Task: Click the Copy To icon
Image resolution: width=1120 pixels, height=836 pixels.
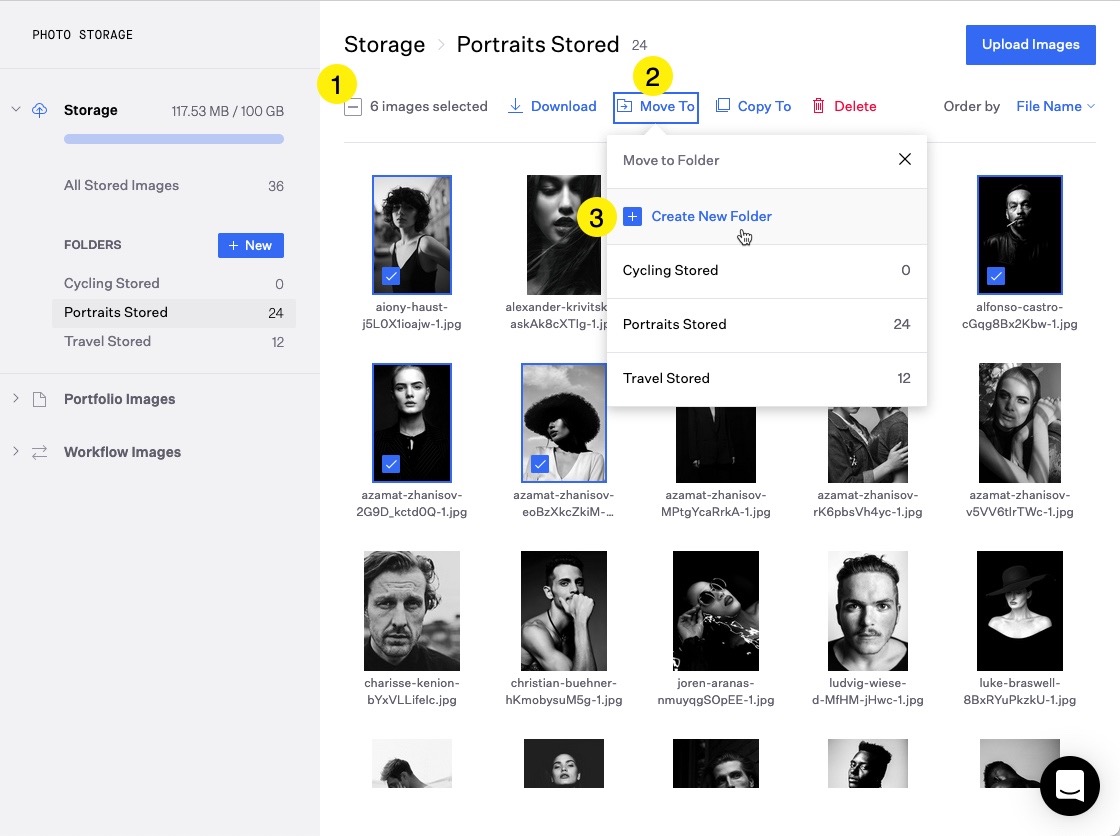Action: pyautogui.click(x=723, y=106)
